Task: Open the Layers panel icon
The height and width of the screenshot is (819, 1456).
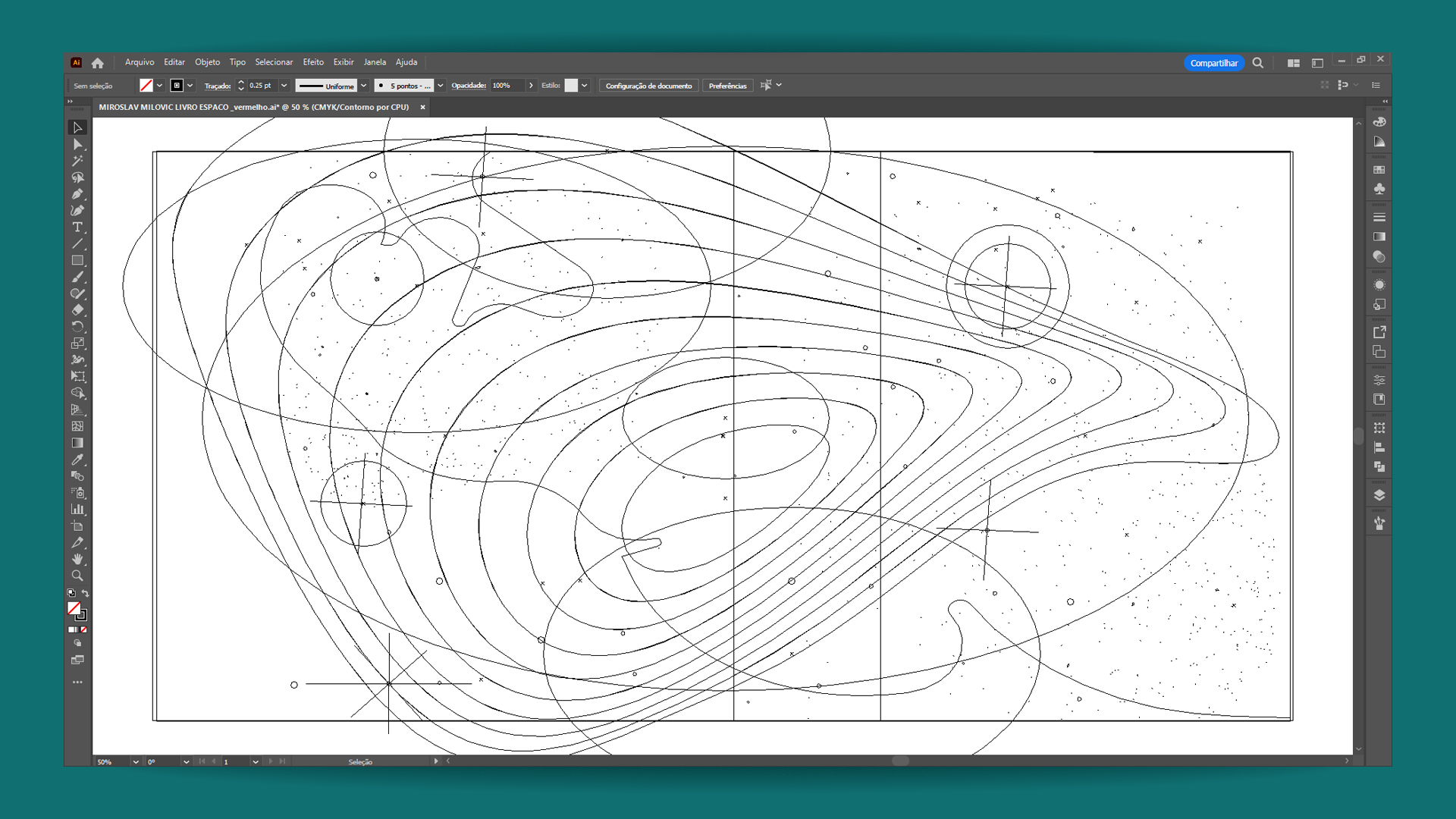Action: 1379,495
